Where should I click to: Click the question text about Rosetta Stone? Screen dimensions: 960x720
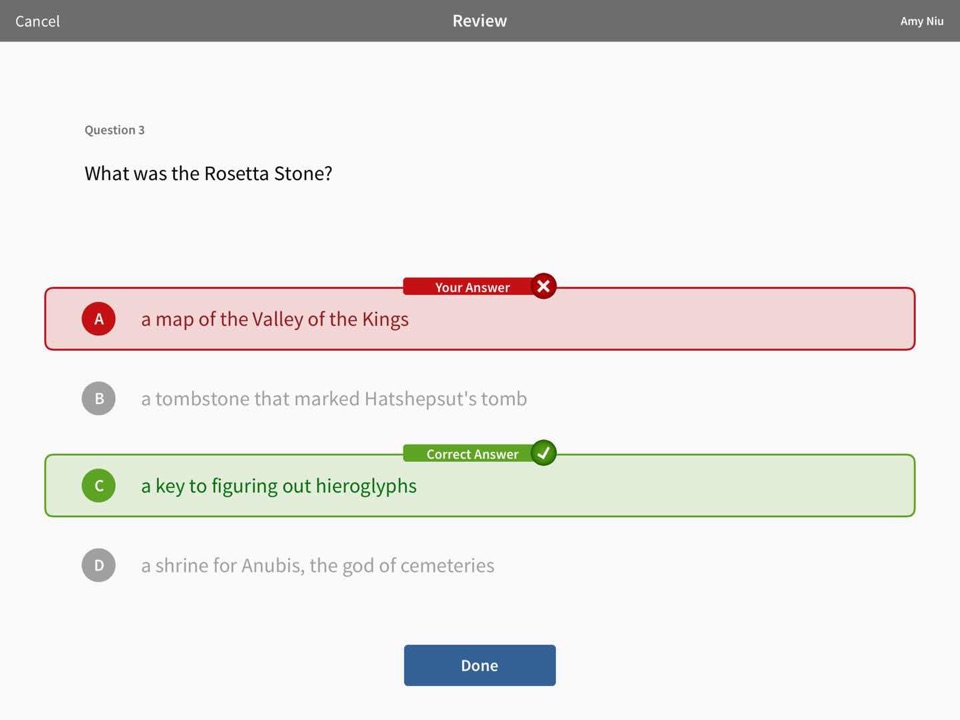(x=208, y=173)
